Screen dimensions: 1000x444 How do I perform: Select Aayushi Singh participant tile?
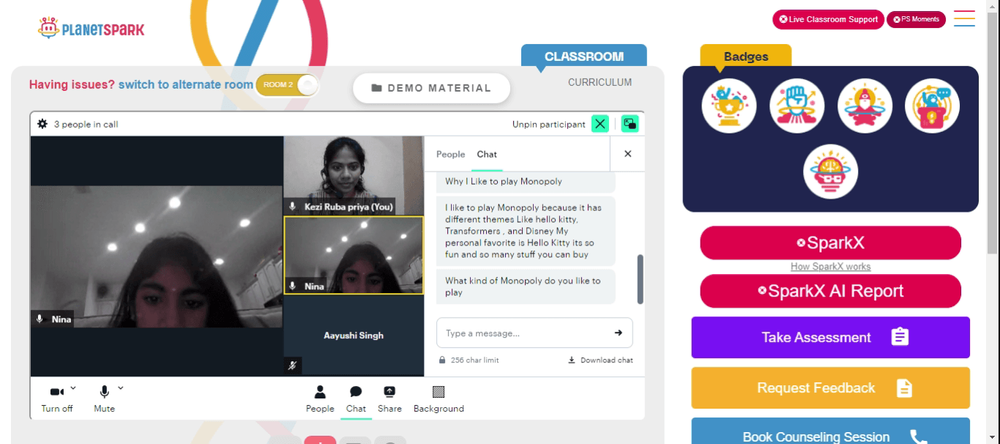353,336
